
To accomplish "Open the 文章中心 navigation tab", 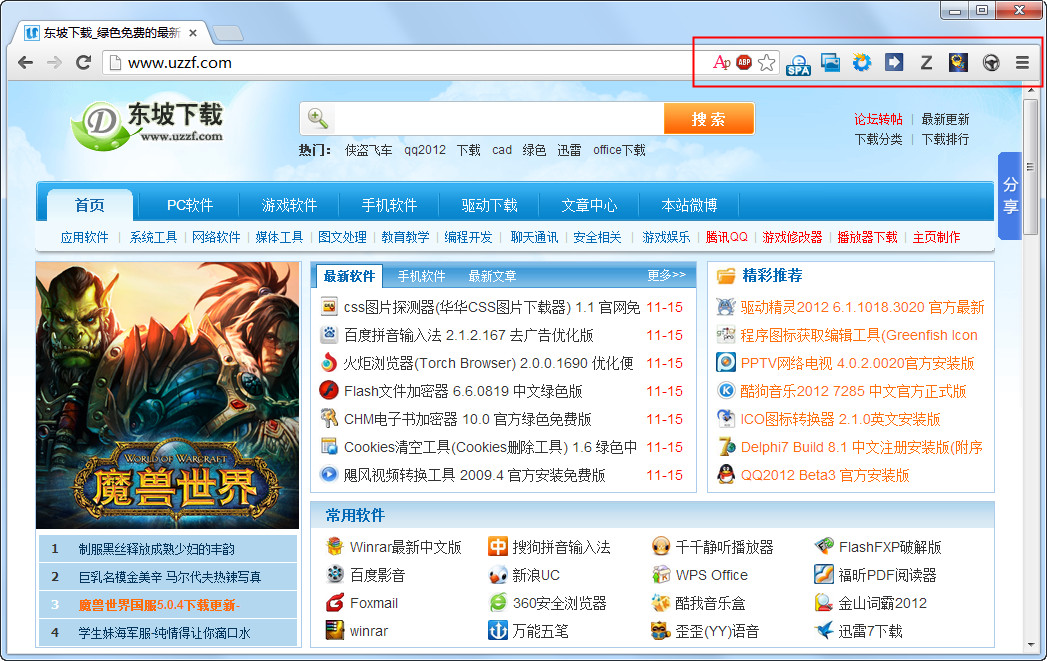I will coord(589,205).
